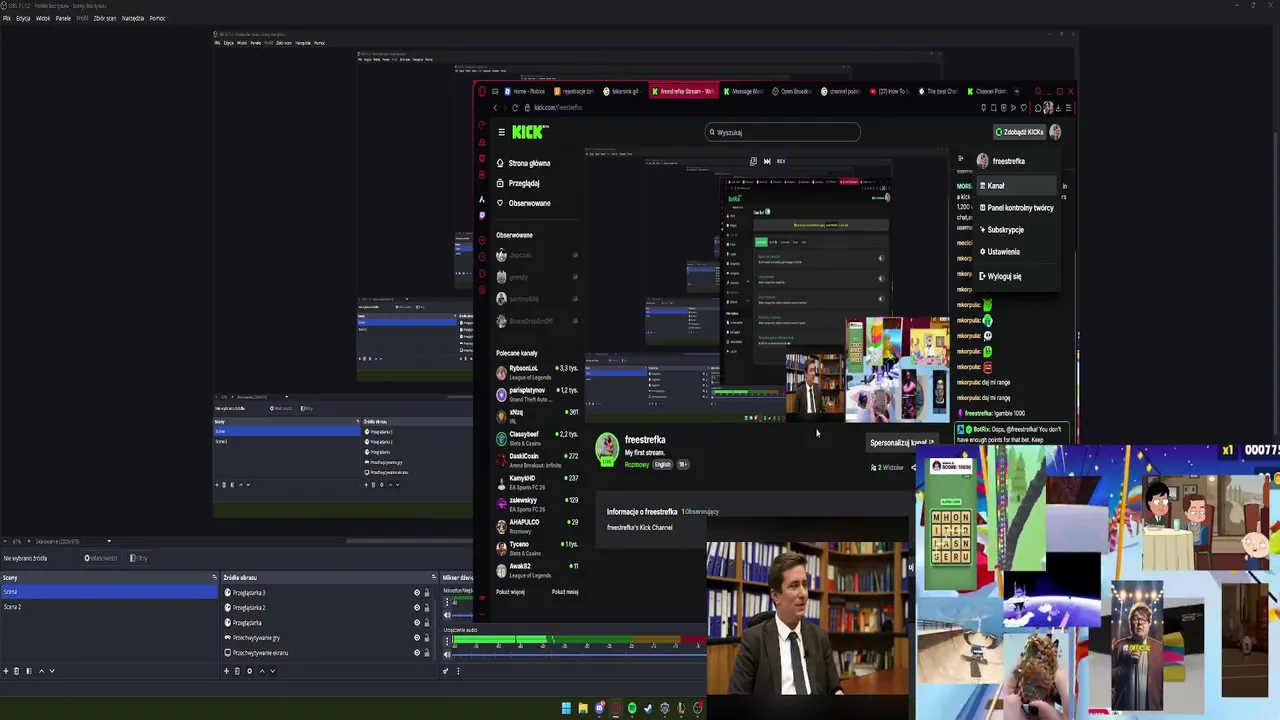Click Spersonalizuj kanał button
The image size is (1280, 720).
902,443
